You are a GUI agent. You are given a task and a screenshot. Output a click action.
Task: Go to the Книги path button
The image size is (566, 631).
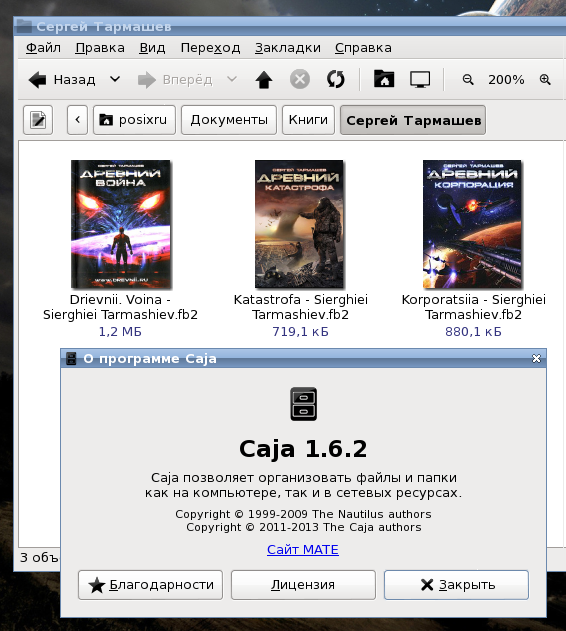308,120
